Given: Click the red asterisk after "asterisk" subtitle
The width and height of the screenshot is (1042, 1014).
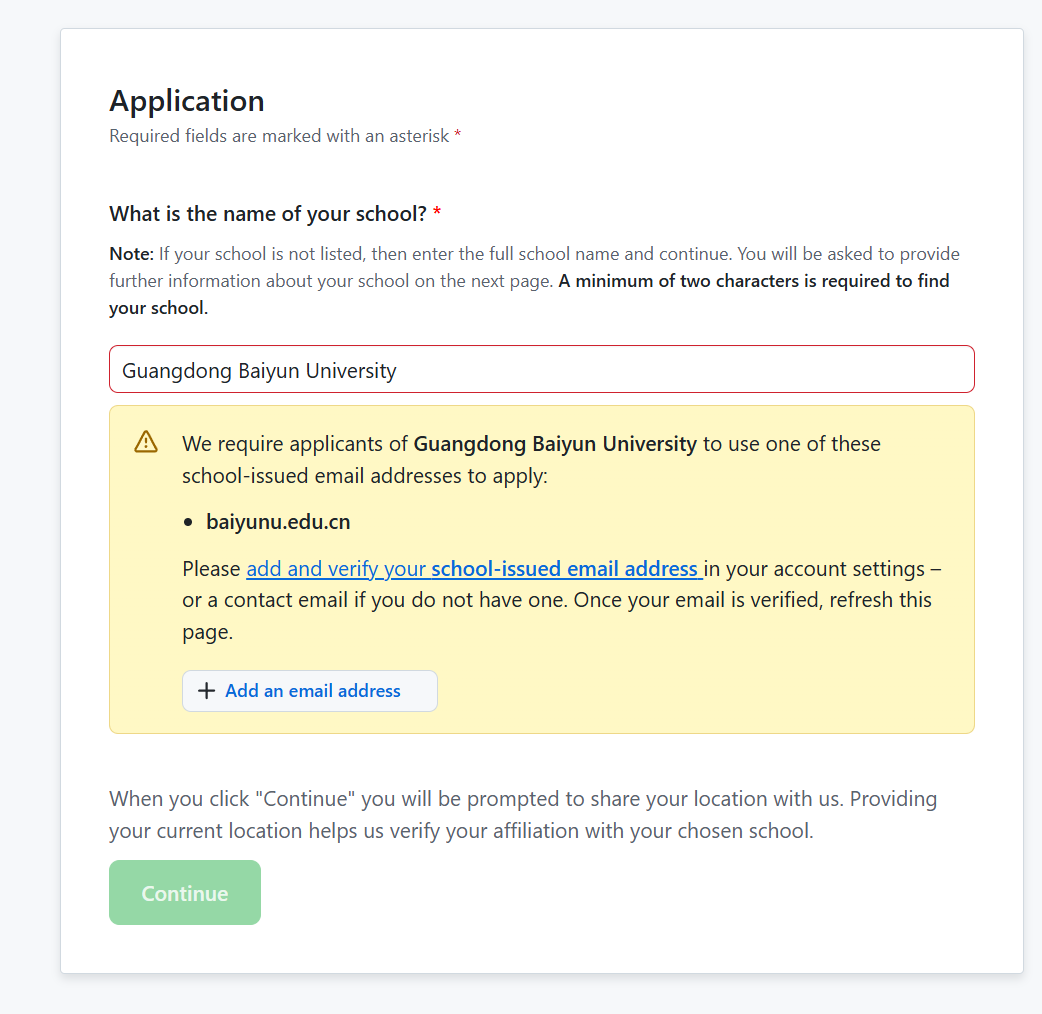Looking at the screenshot, I should pyautogui.click(x=458, y=136).
